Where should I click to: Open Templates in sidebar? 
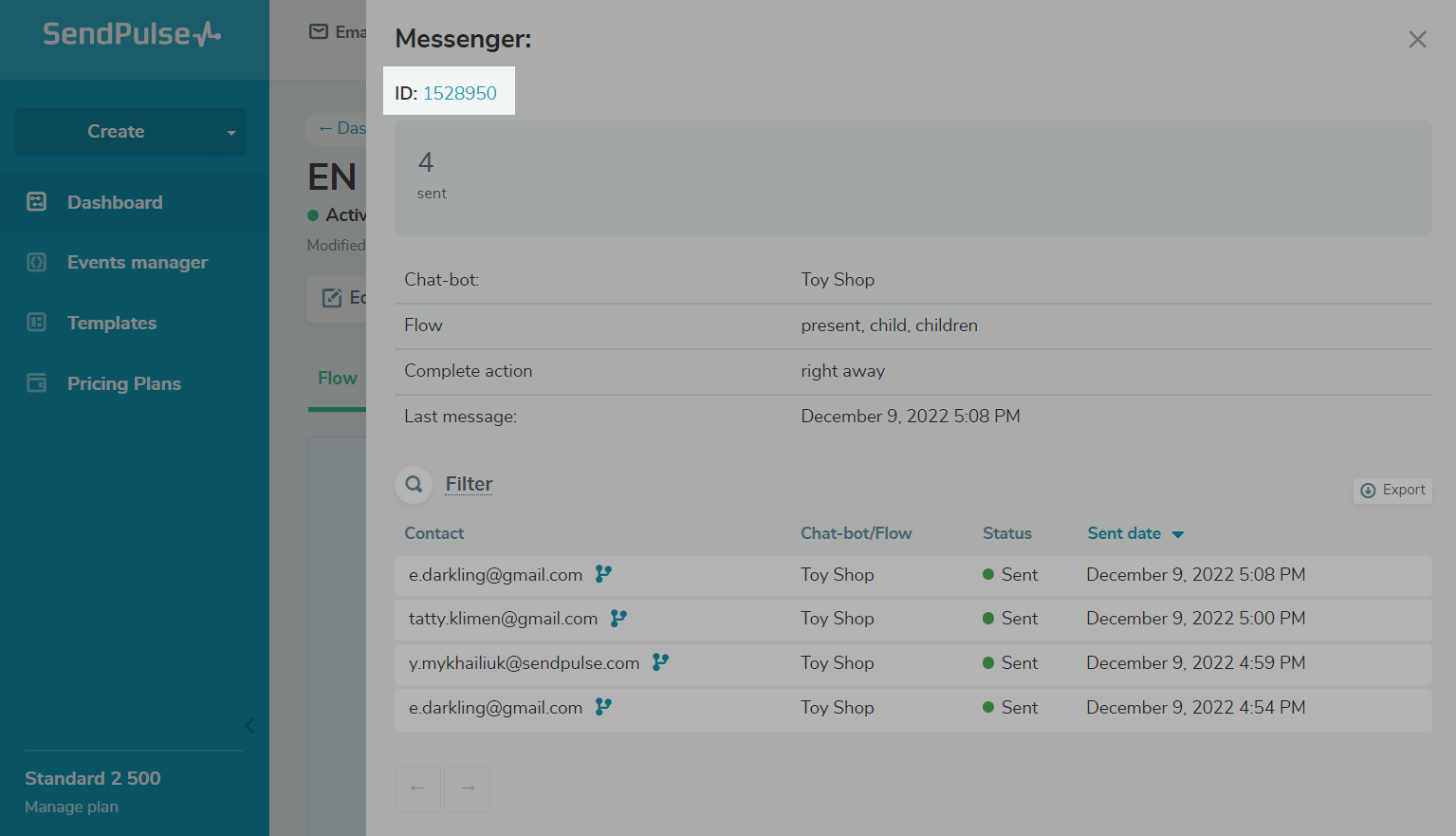click(112, 324)
